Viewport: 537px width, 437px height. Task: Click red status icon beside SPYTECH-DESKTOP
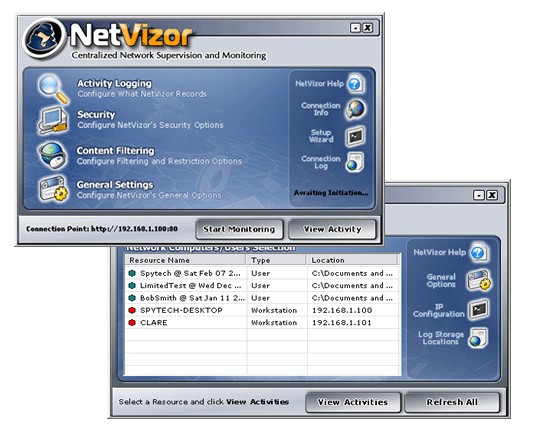pyautogui.click(x=132, y=310)
